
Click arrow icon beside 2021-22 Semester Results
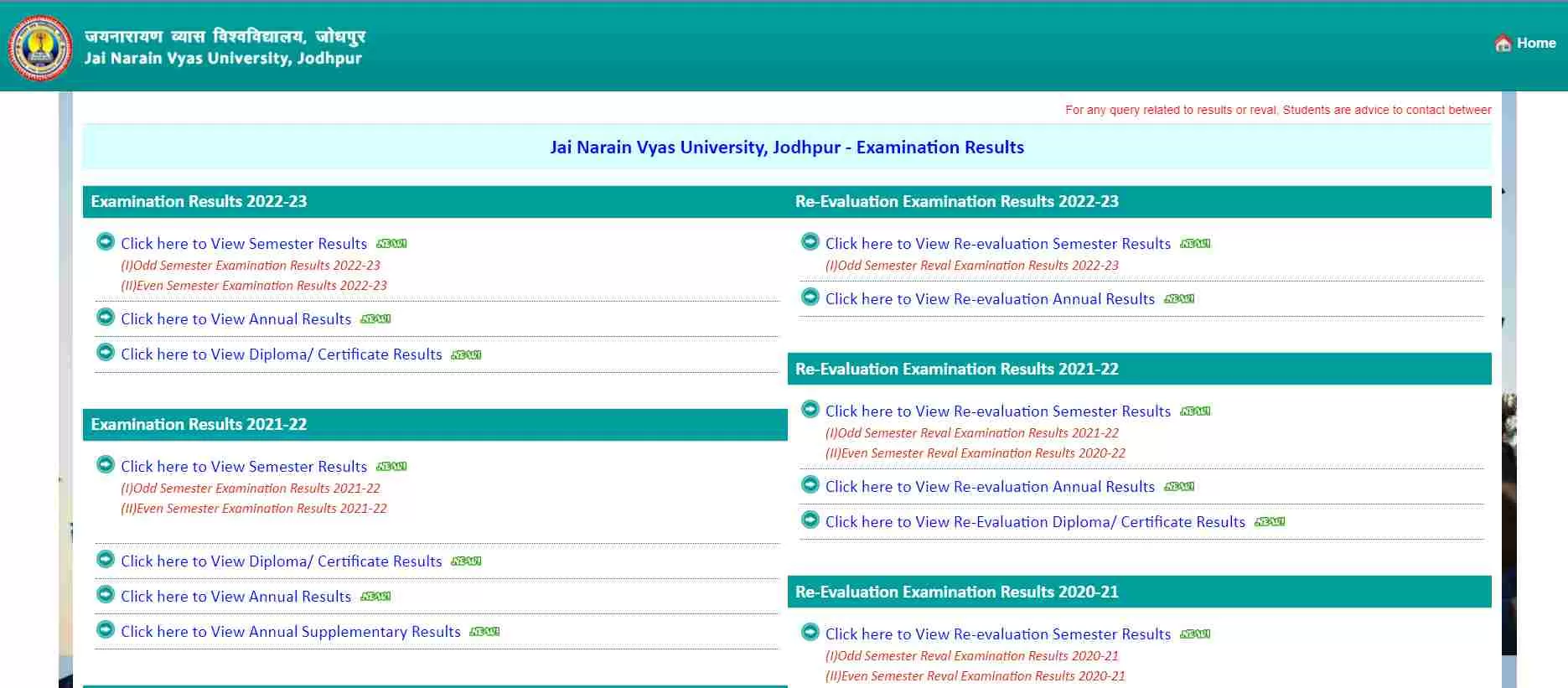tap(106, 464)
